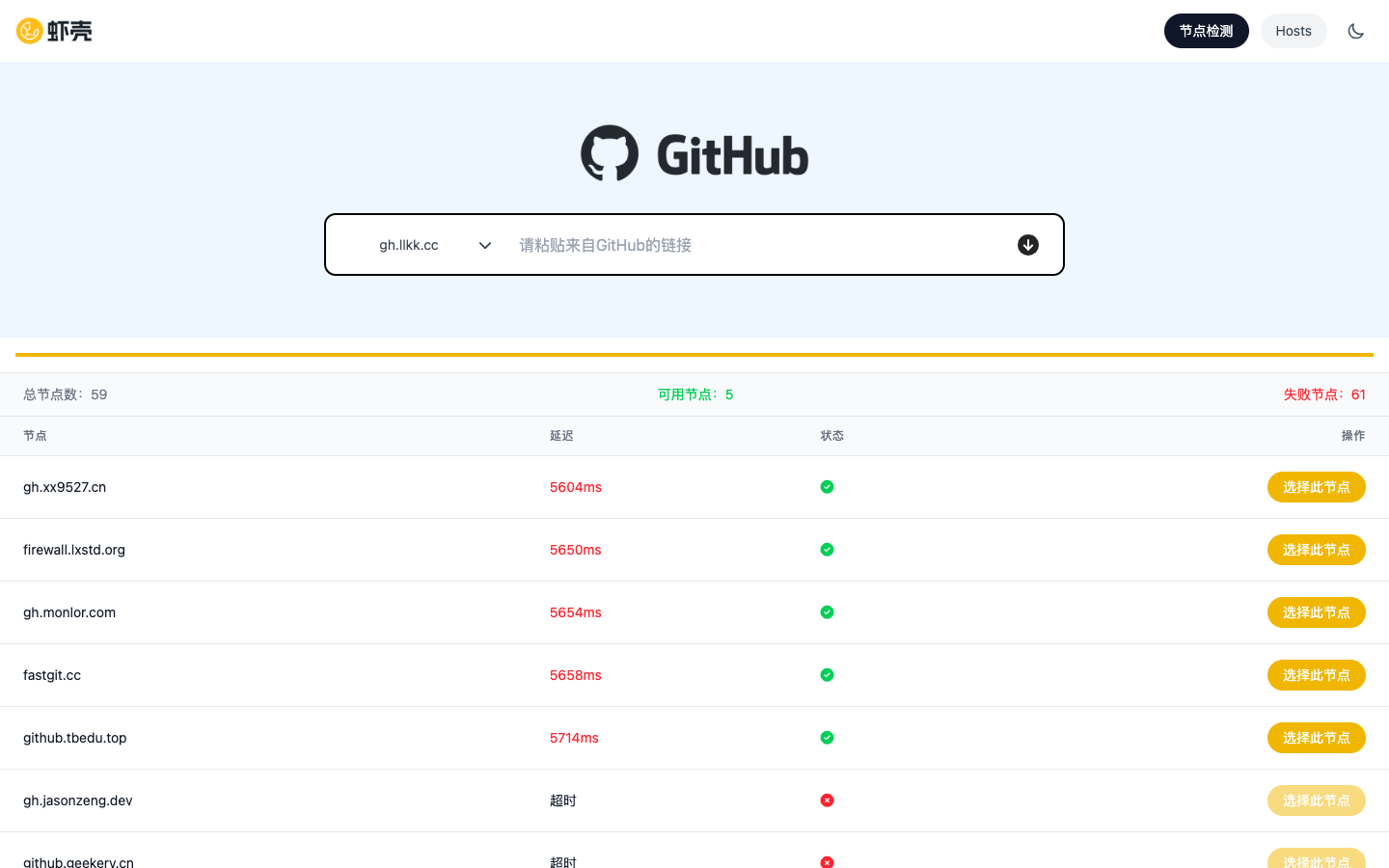
Task: Click green status icon for github.tbedu.top
Action: tap(827, 738)
